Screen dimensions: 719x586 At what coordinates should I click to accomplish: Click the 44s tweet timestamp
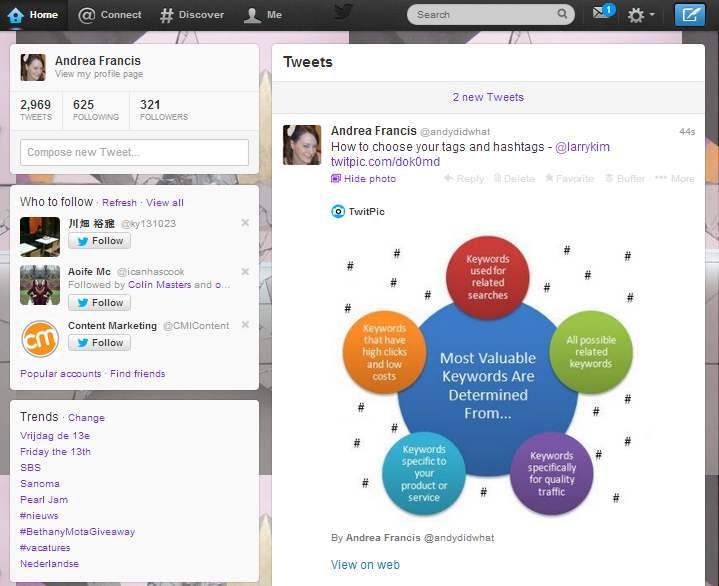[x=687, y=132]
